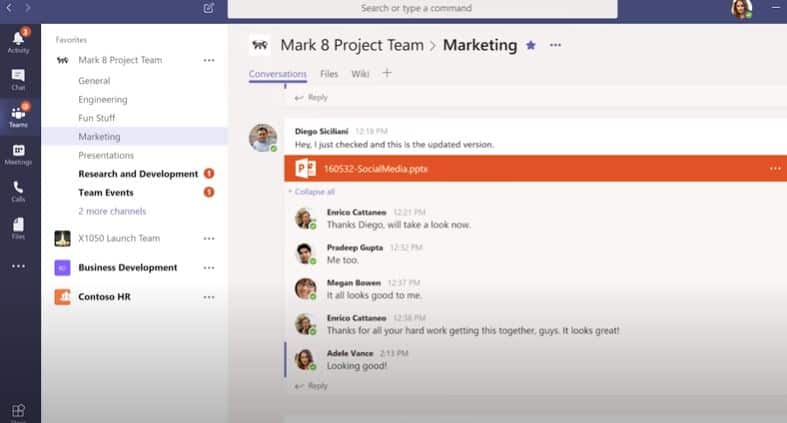Image resolution: width=787 pixels, height=423 pixels.
Task: Click the profile picture in top bar
Action: [741, 9]
